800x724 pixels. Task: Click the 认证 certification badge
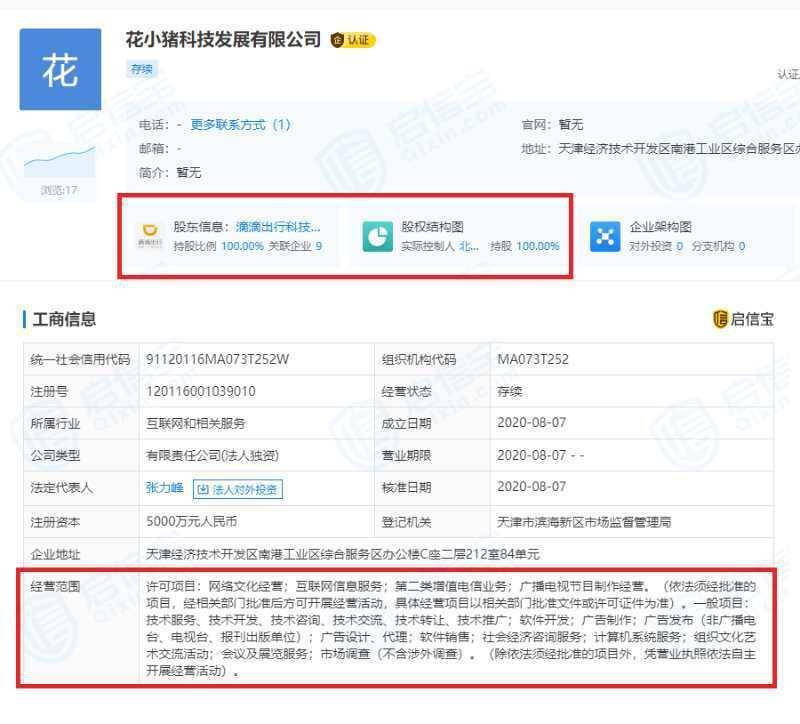click(x=353, y=41)
